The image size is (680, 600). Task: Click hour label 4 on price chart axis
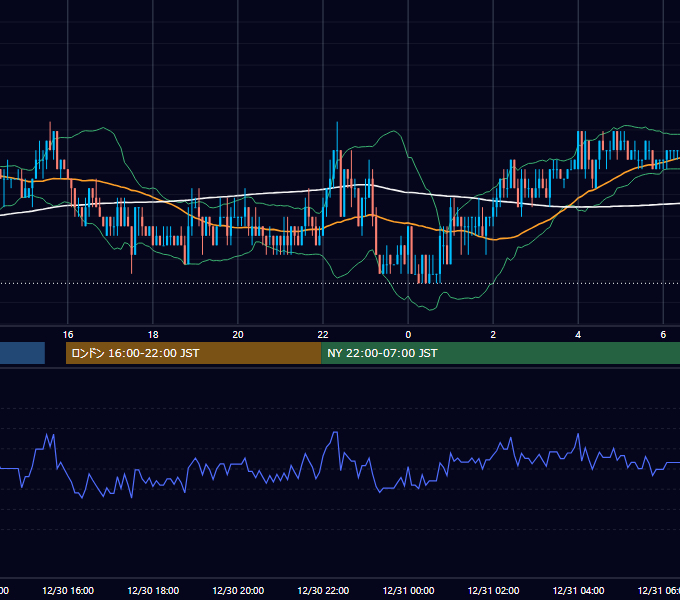click(578, 335)
